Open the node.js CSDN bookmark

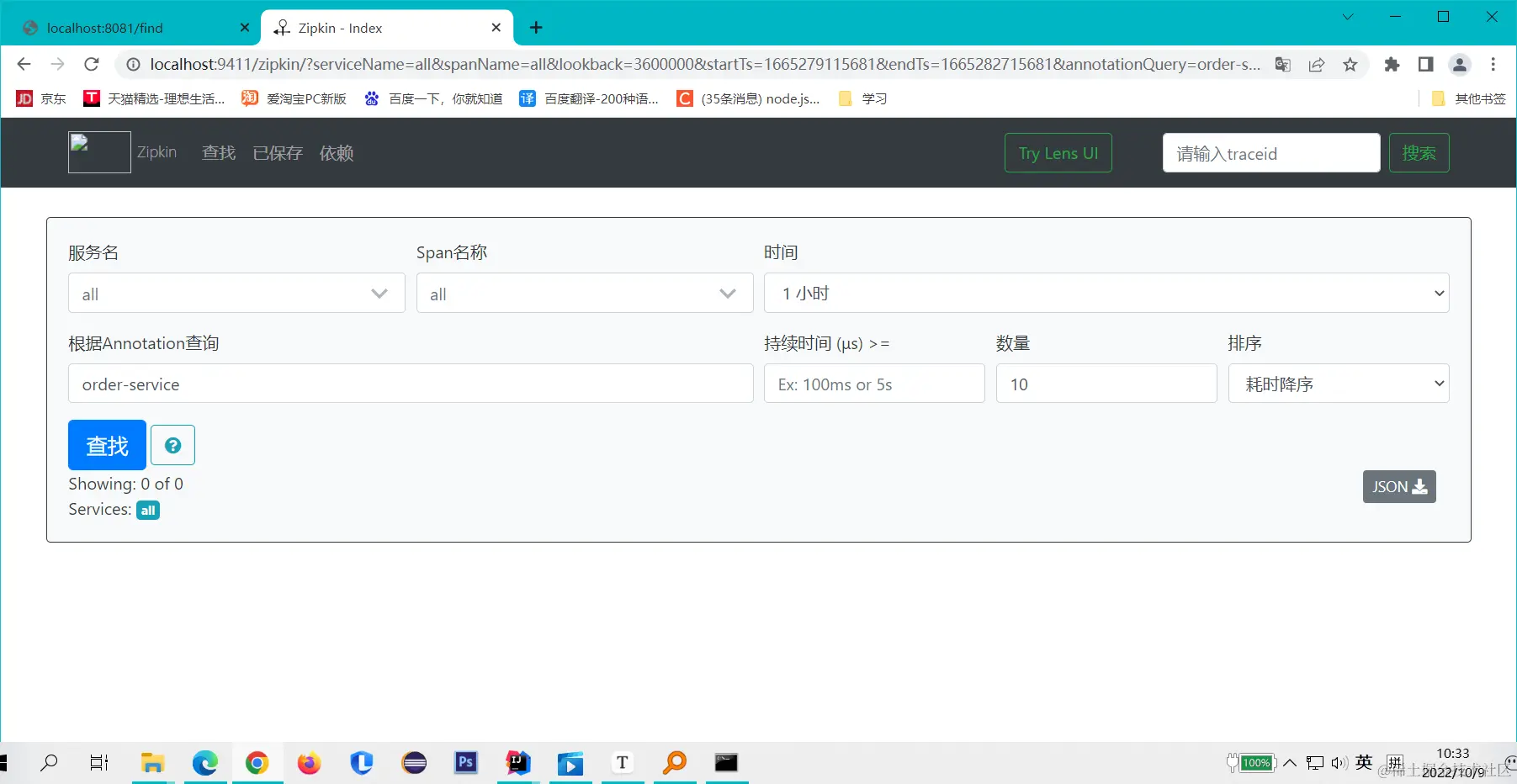tap(749, 98)
